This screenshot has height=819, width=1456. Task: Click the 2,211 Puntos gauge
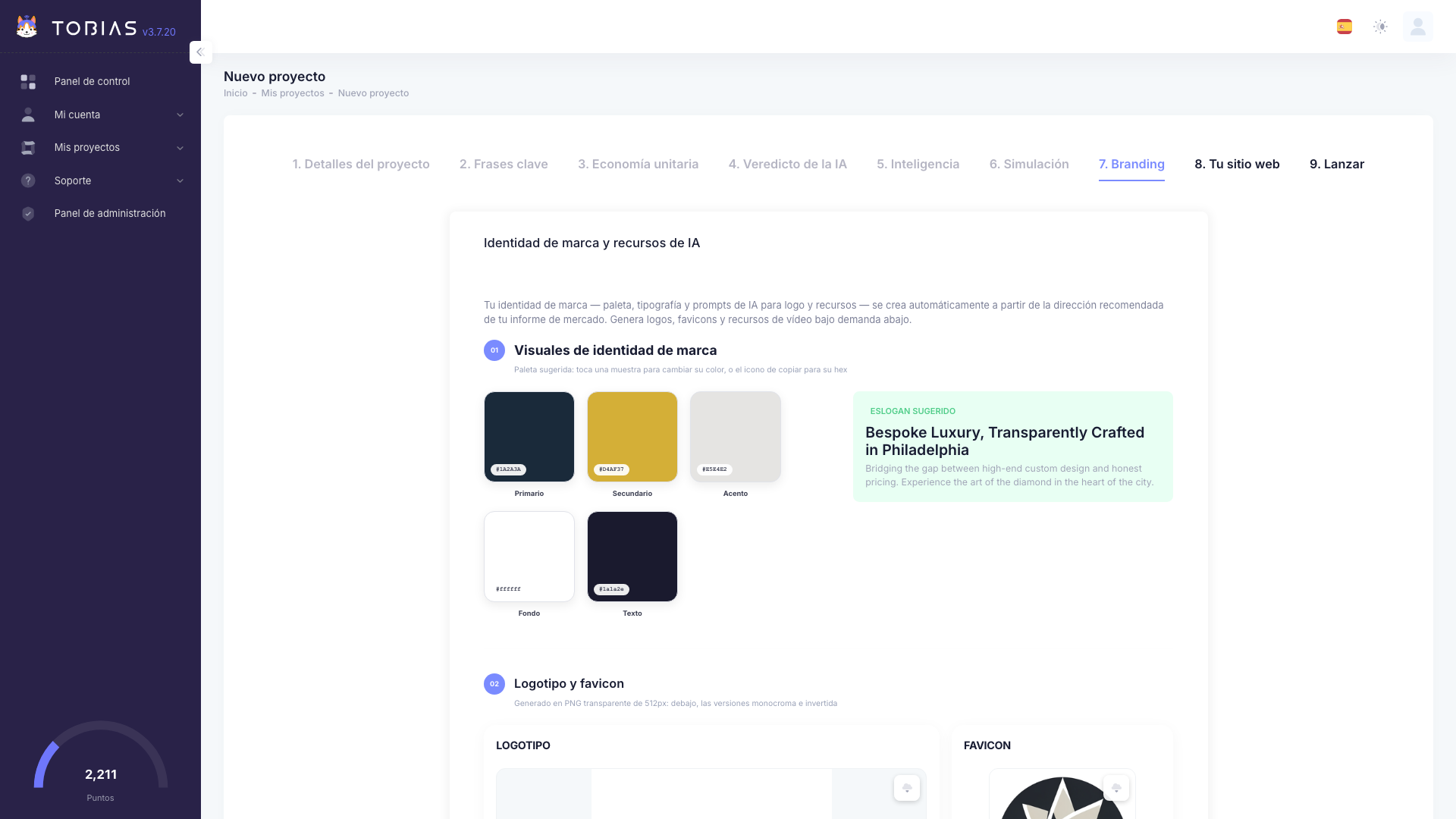click(101, 761)
